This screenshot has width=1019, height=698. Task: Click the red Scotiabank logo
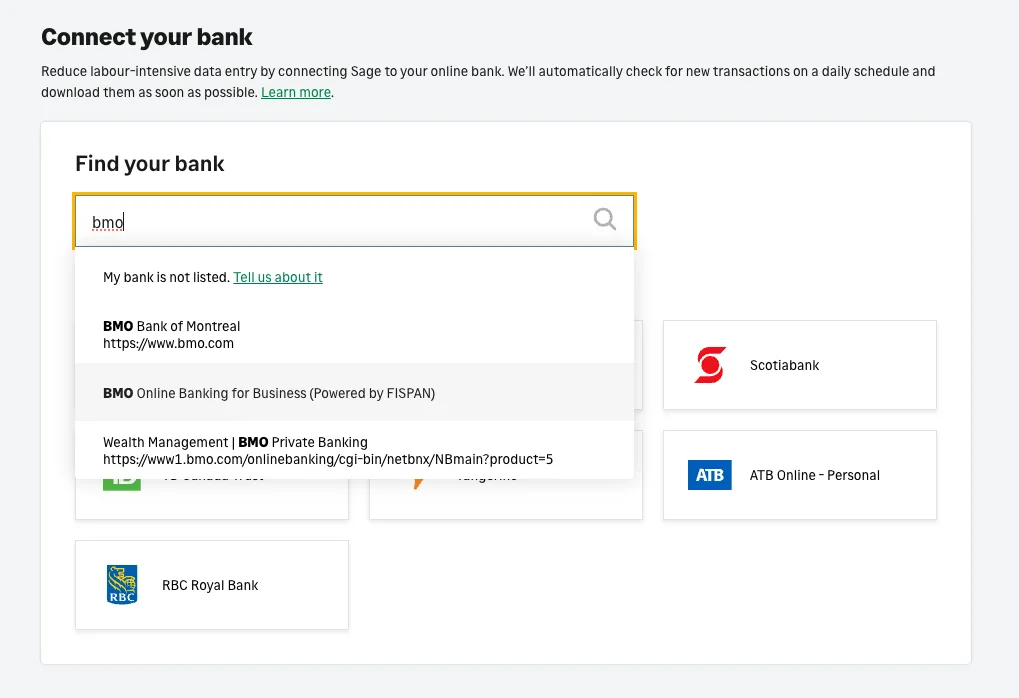710,365
